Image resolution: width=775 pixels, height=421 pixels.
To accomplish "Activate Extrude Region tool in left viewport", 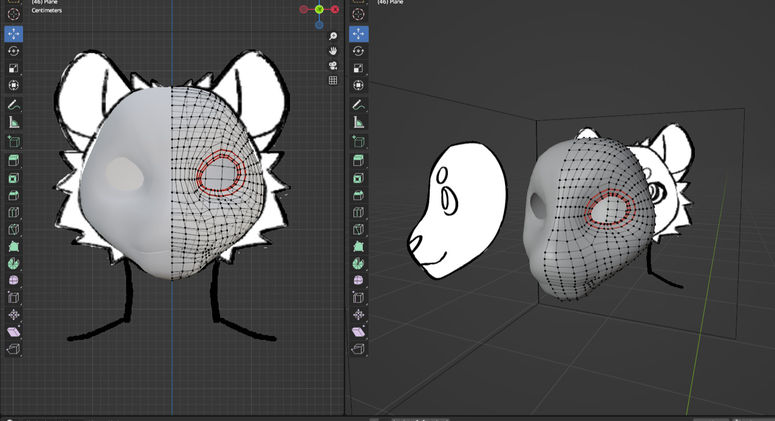I will pyautogui.click(x=13, y=160).
